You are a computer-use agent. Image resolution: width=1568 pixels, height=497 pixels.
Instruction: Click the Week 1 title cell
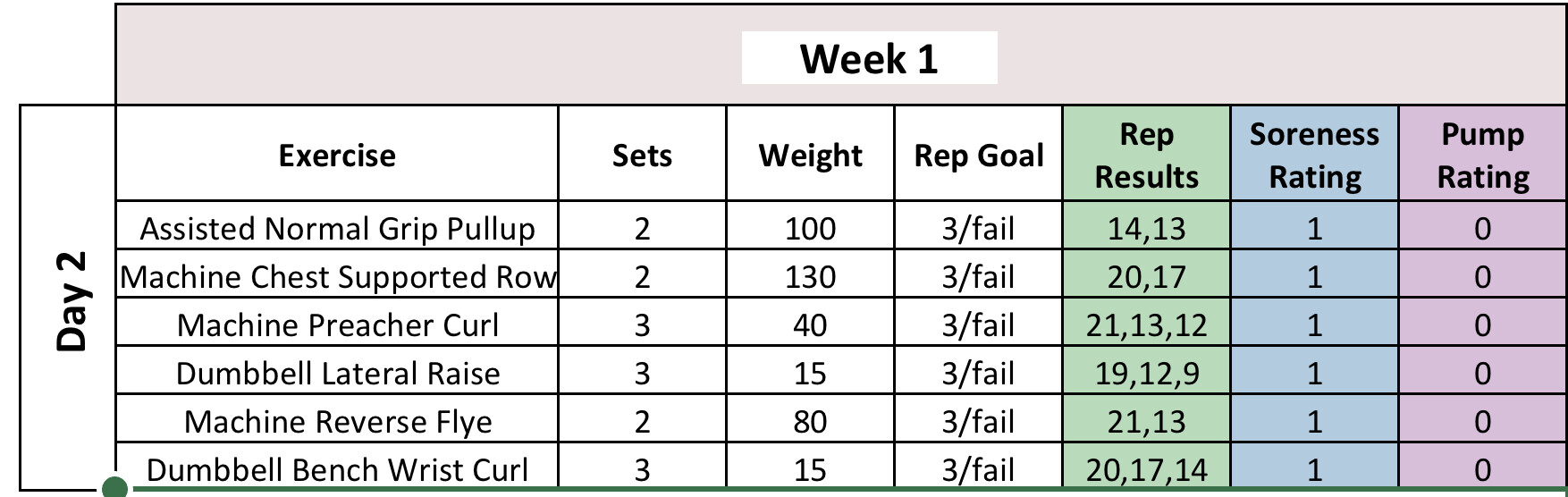point(869,59)
